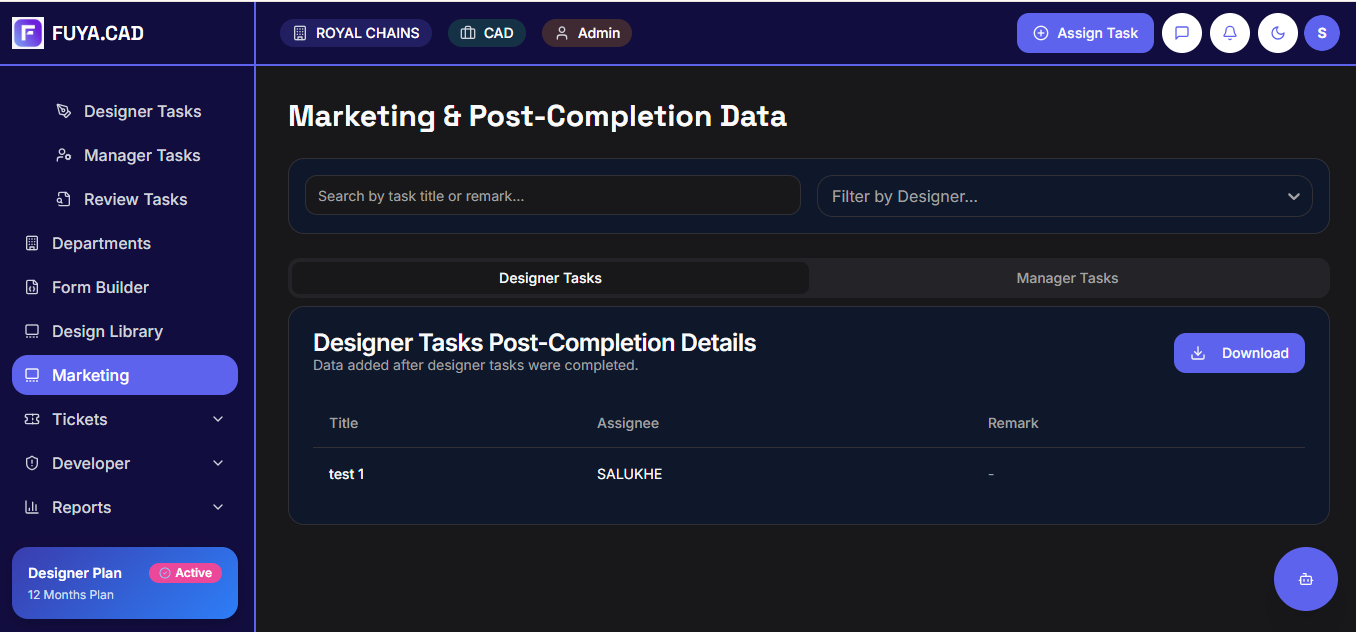This screenshot has height=632, width=1356.
Task: Click the FUYA.CAD logo icon
Action: pos(28,33)
